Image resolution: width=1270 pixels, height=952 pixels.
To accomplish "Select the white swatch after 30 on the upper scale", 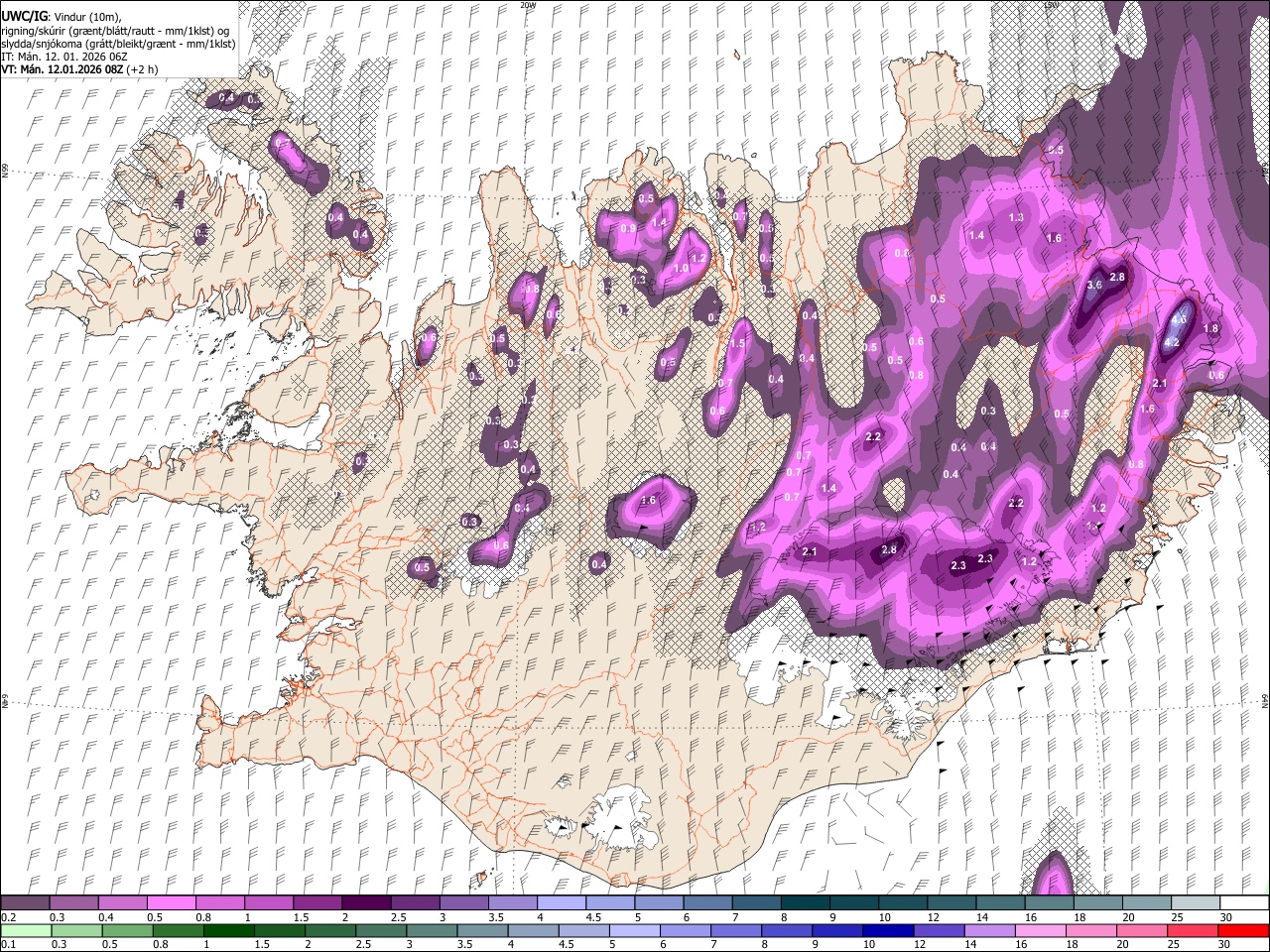I will click(1243, 902).
